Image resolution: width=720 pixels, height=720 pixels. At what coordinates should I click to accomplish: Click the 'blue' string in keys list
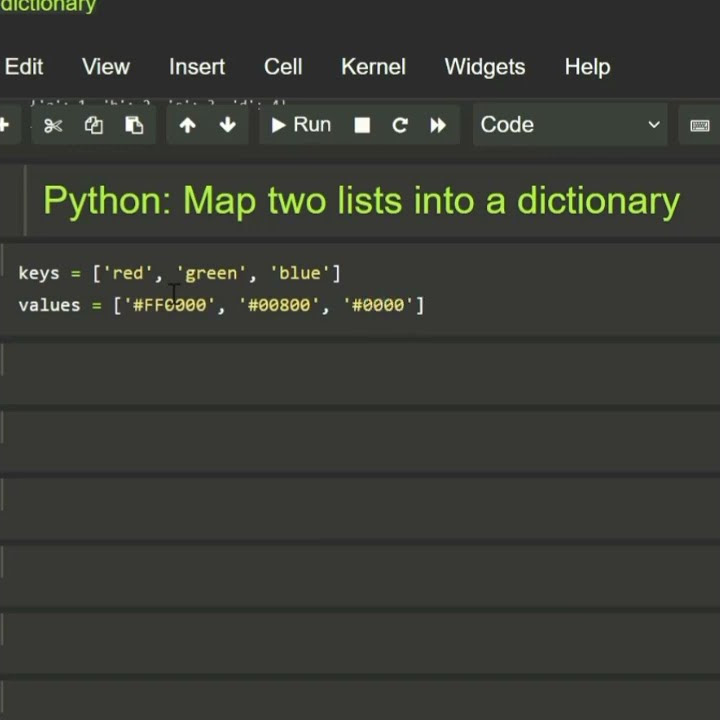[300, 273]
